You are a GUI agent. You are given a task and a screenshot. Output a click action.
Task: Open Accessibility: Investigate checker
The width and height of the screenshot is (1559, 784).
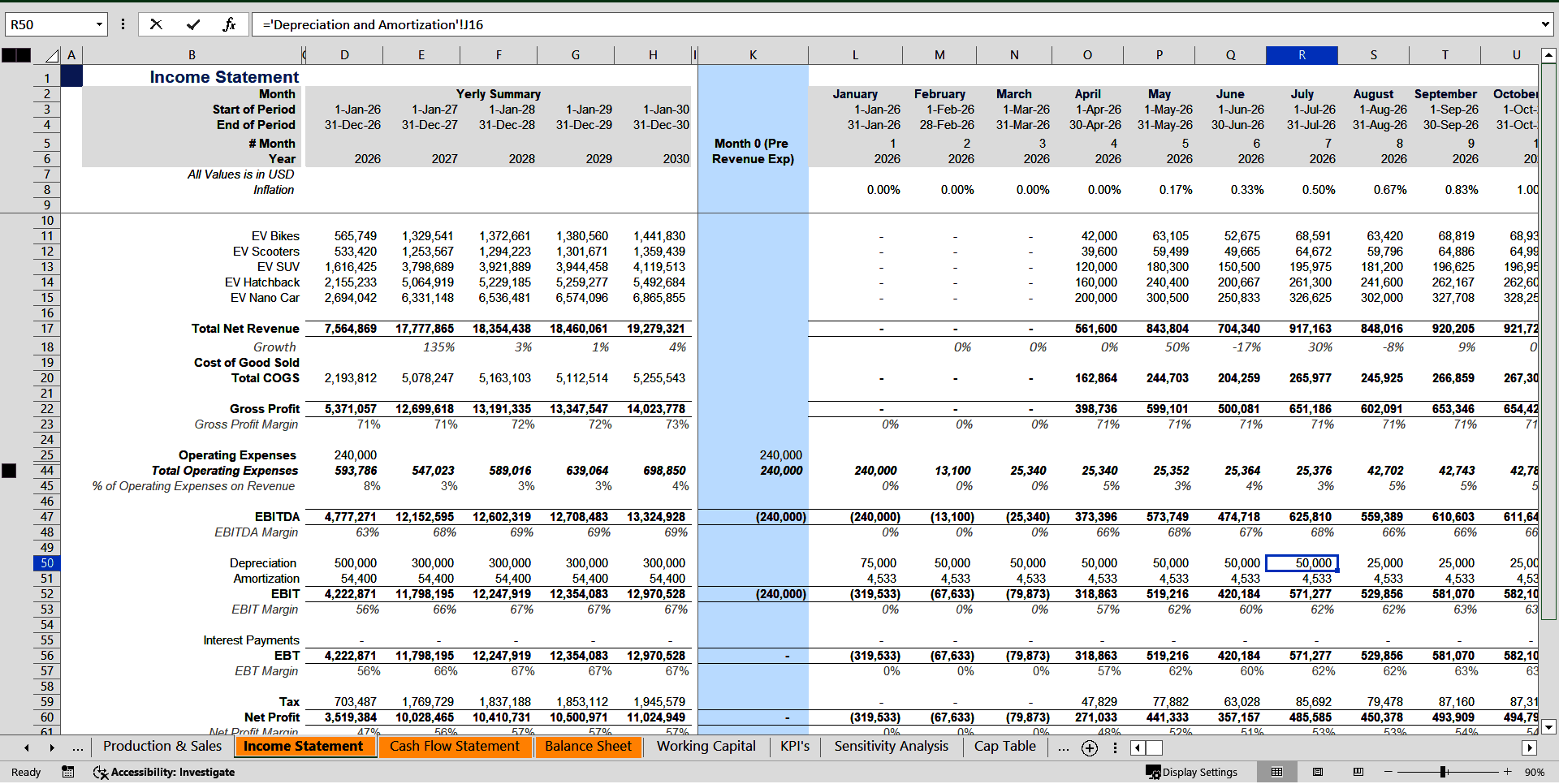coord(164,772)
